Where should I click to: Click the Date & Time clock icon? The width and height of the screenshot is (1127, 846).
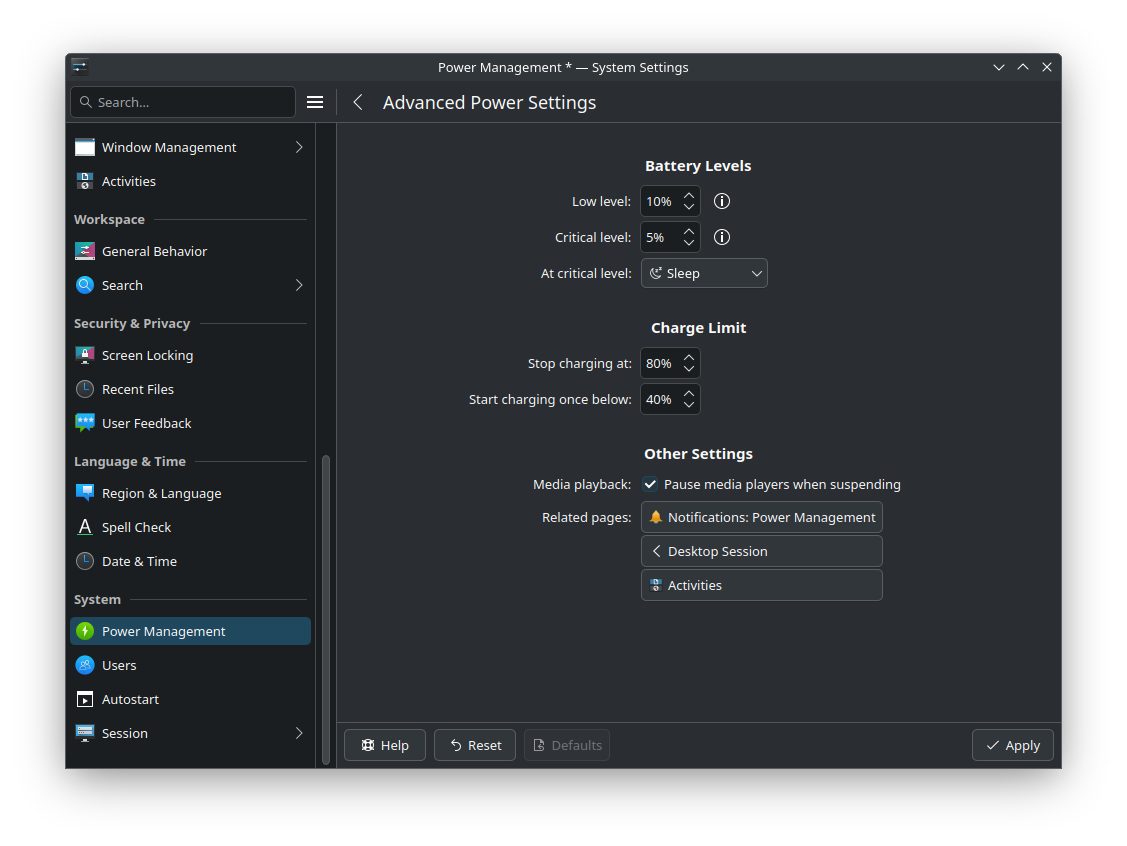click(85, 561)
